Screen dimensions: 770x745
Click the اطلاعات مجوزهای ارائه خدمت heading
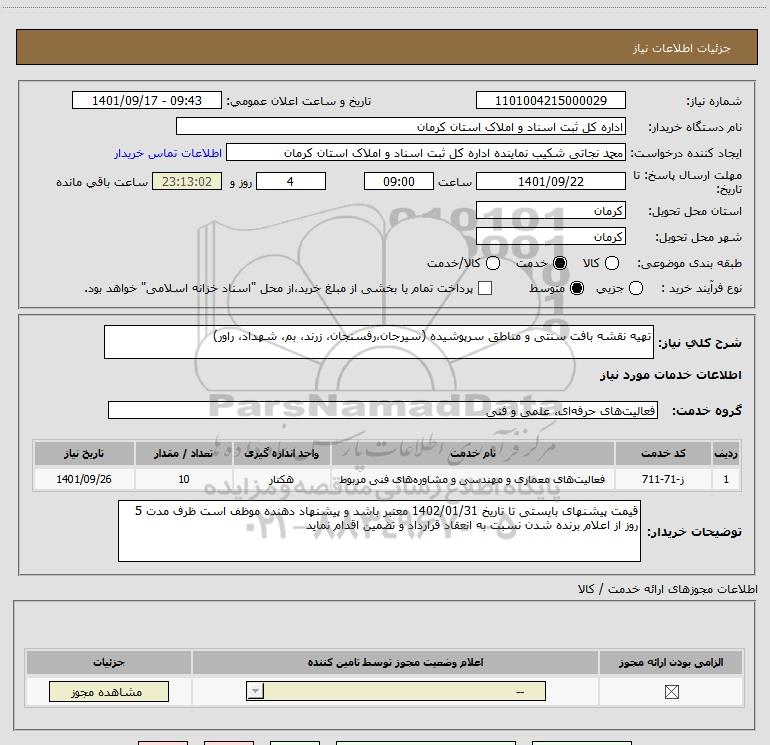tap(668, 589)
